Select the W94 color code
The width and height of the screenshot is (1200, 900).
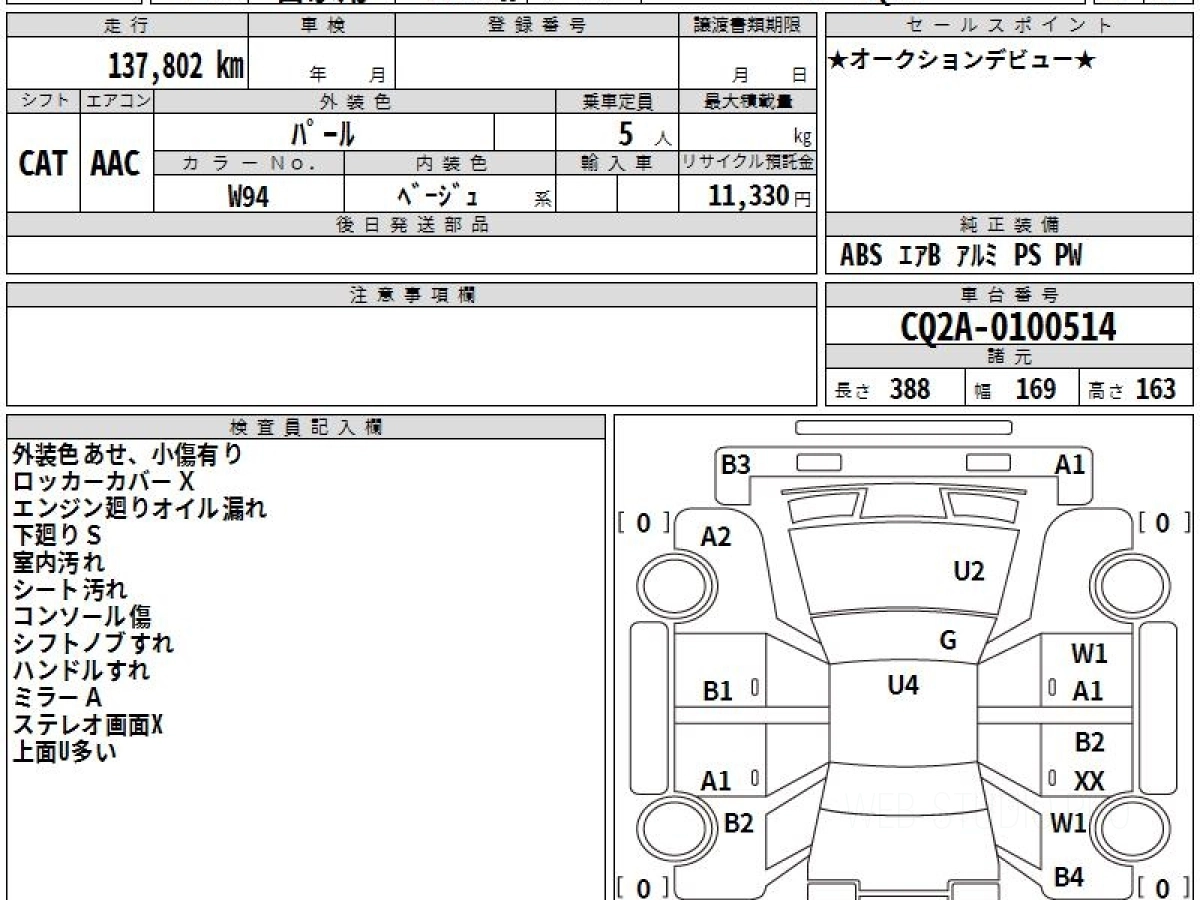tap(248, 196)
